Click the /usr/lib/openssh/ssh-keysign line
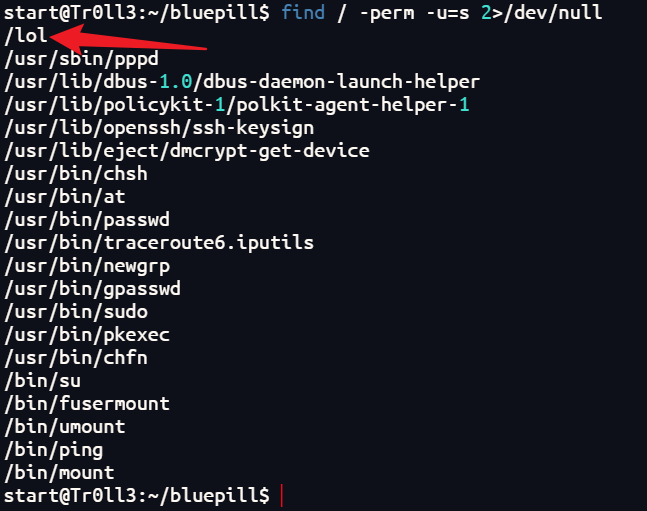Screen dimensions: 647x511 159,128
